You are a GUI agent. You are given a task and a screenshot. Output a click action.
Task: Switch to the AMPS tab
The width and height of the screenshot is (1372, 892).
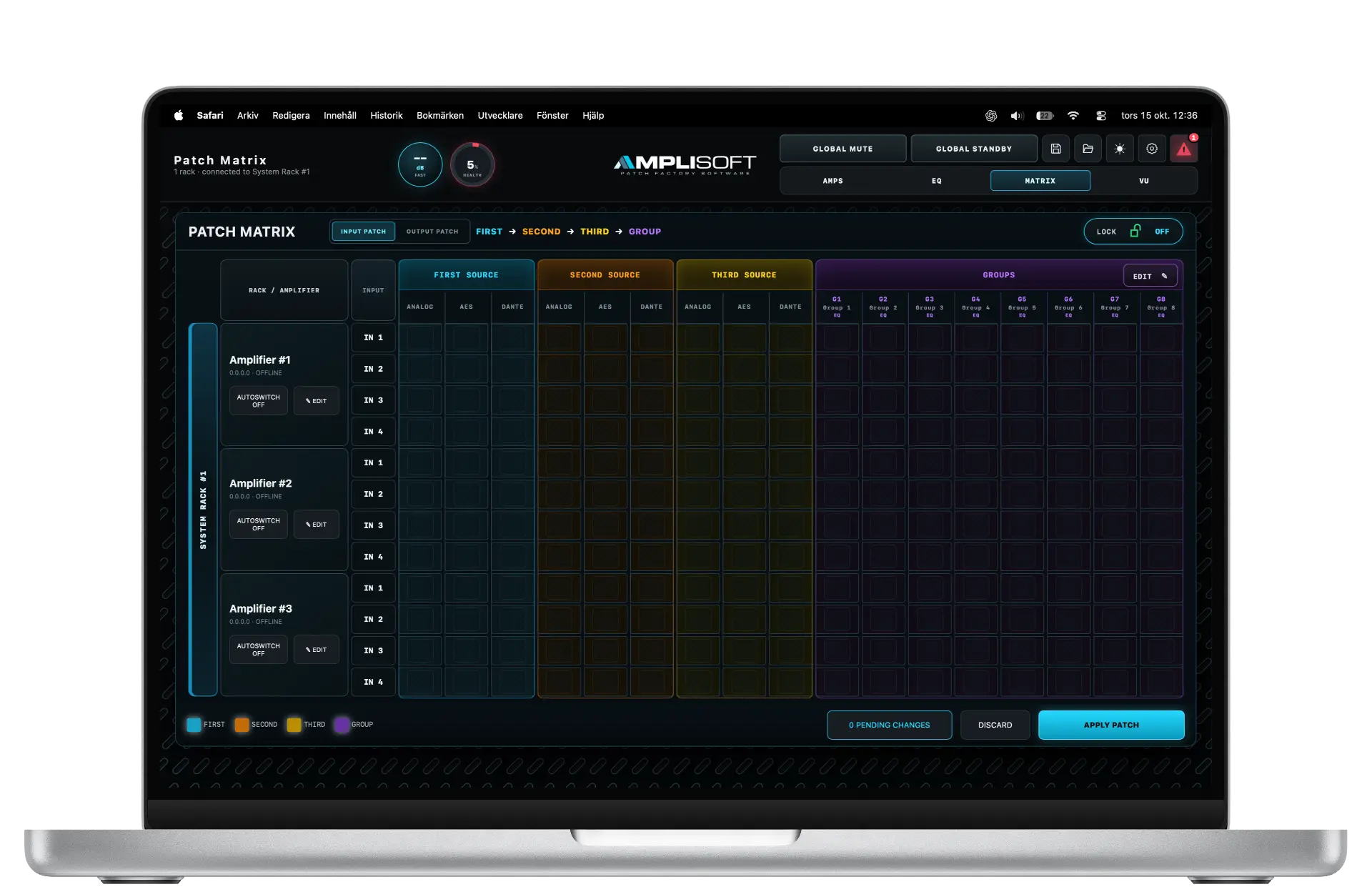pos(833,181)
